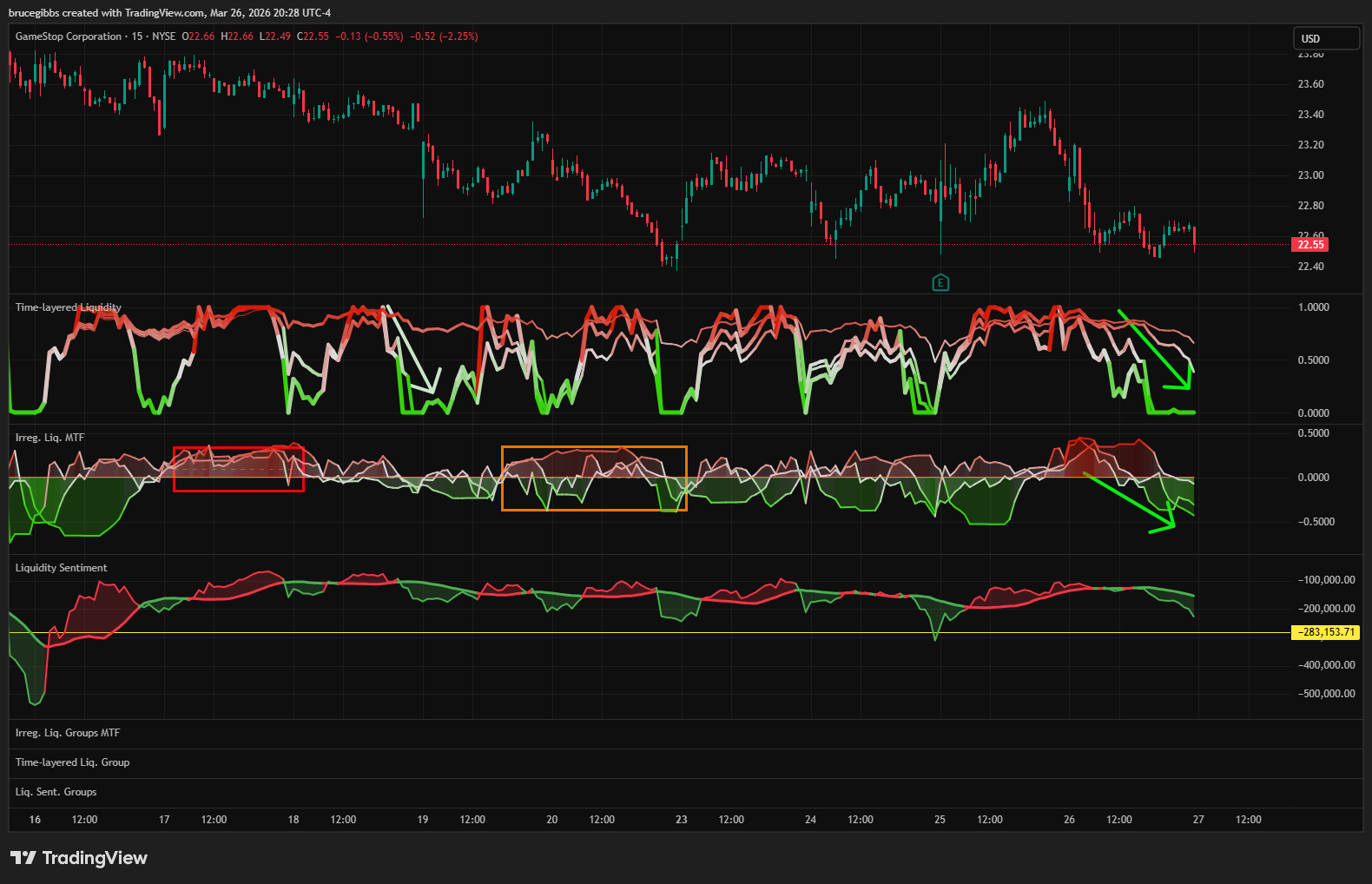Click the 27 date label on time axis

click(x=1198, y=820)
